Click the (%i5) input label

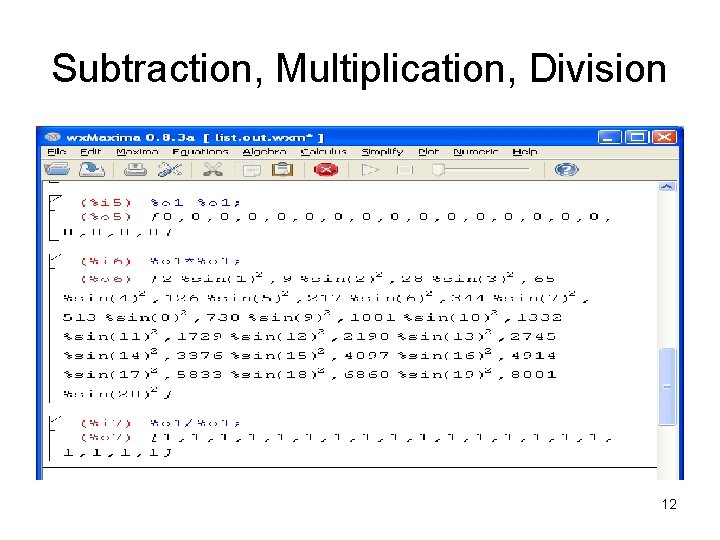click(106, 202)
